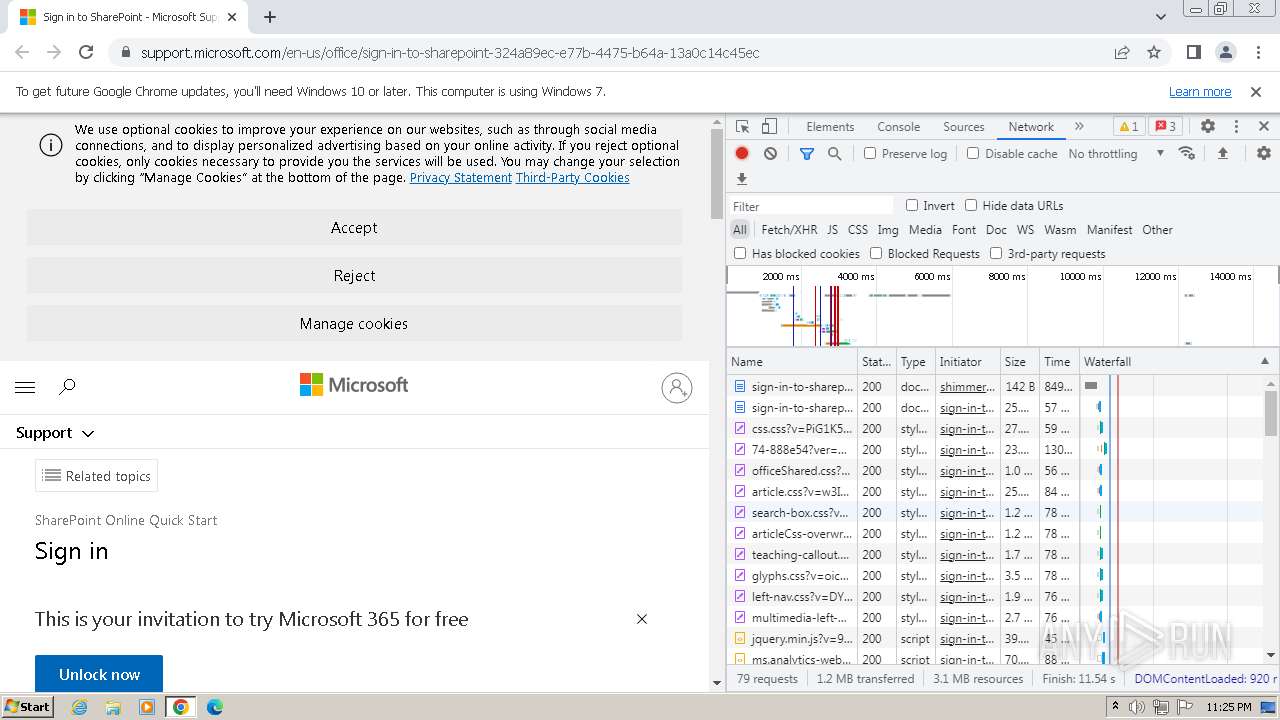Open DevTools customize three-dot menu
Screen dimensions: 1280x720
(x=1236, y=127)
